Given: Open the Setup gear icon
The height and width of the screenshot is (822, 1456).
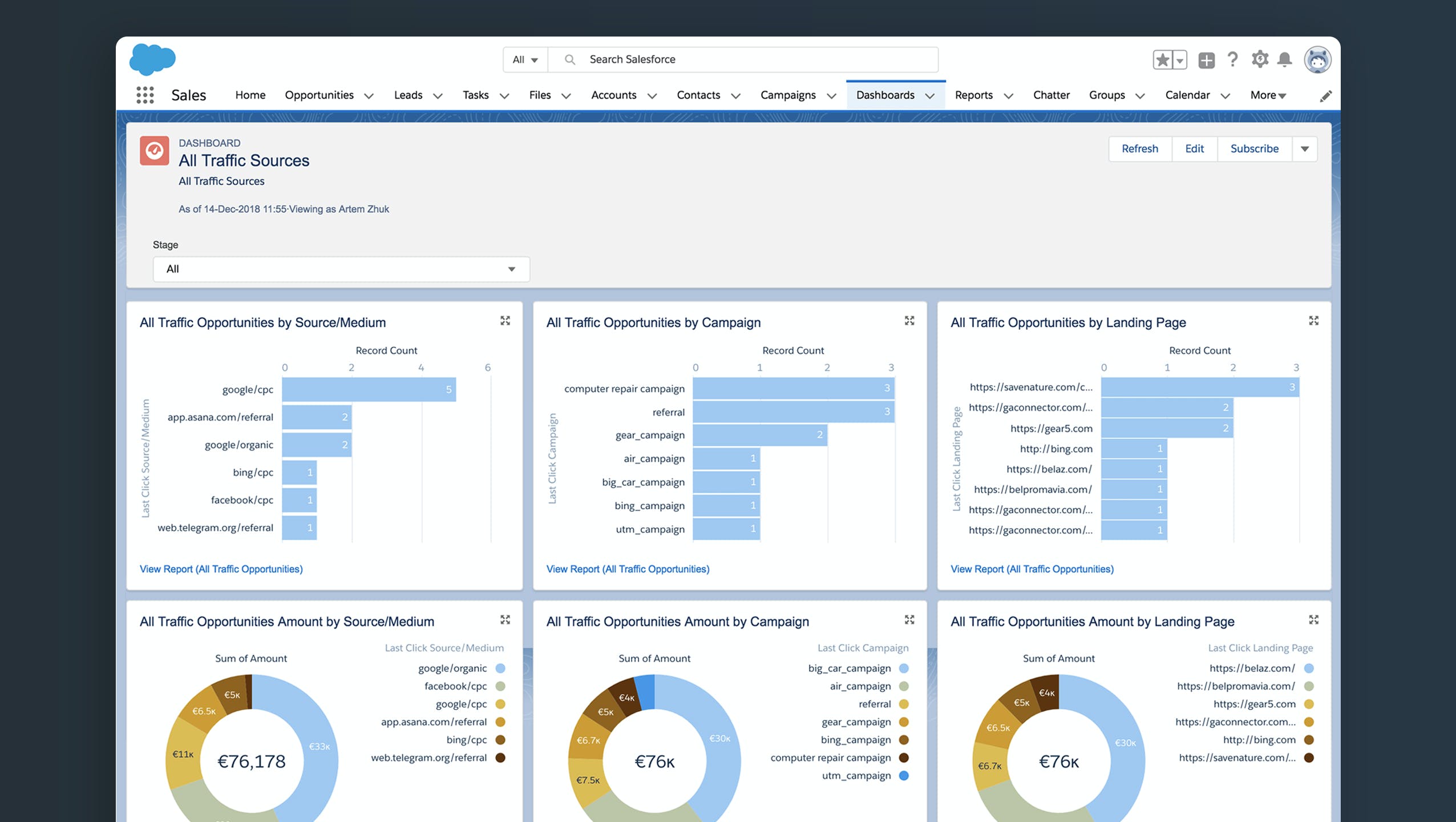Looking at the screenshot, I should click(x=1259, y=59).
